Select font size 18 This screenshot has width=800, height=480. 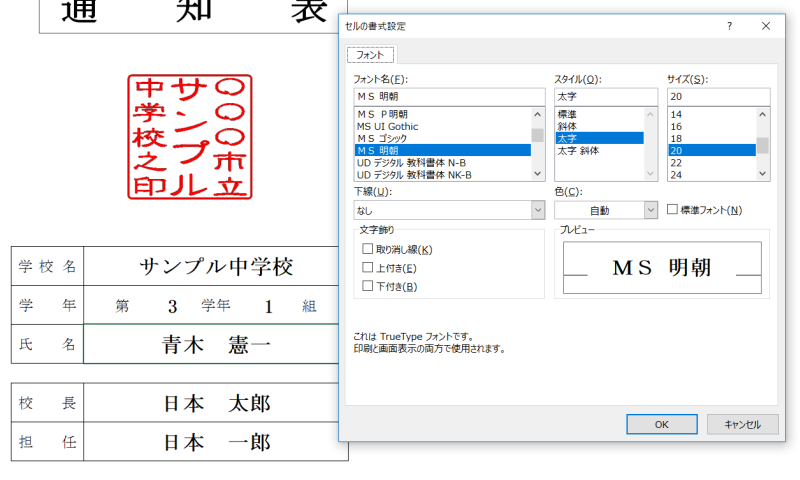click(x=712, y=138)
